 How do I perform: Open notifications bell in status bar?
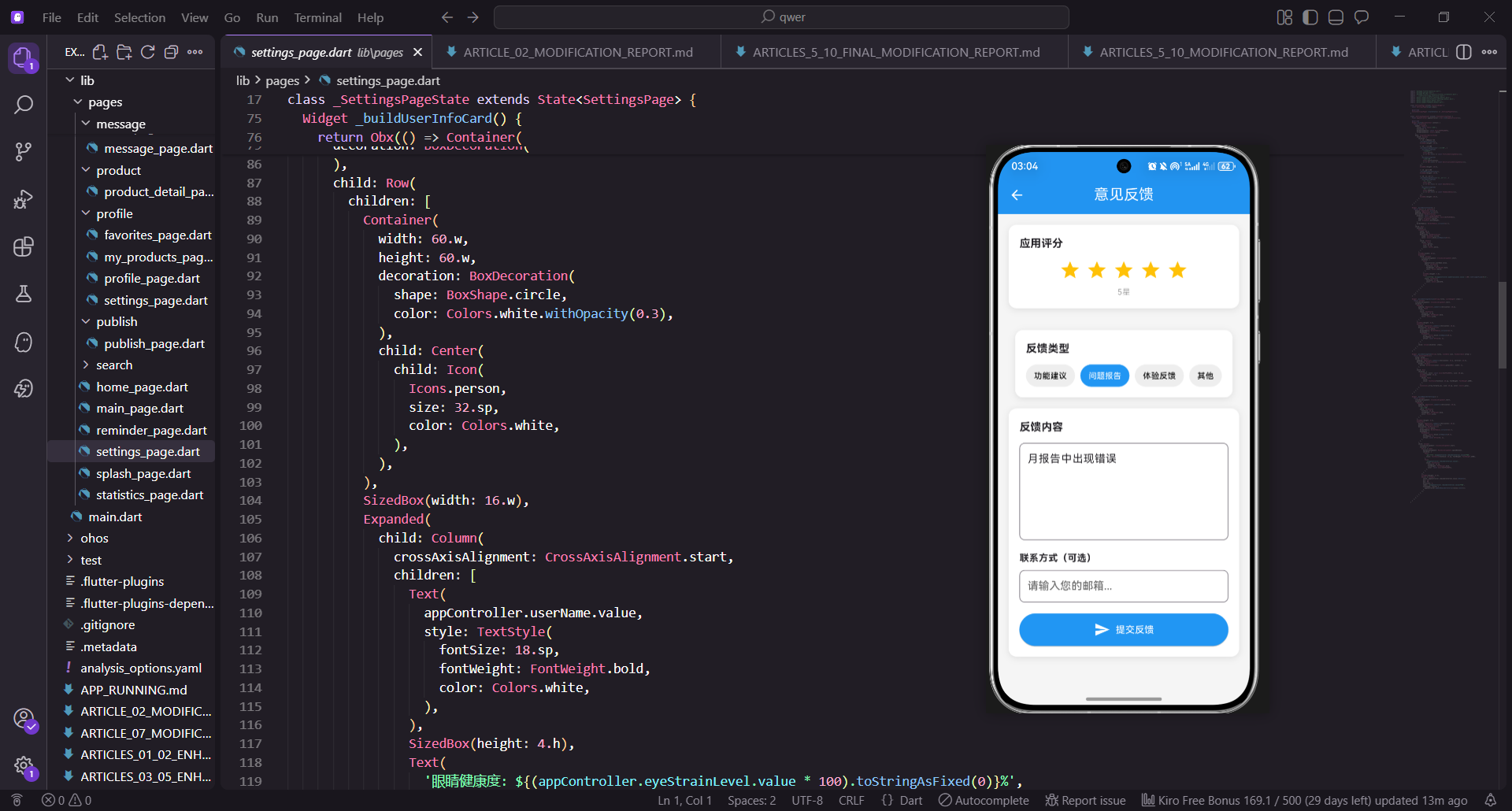(x=1490, y=800)
